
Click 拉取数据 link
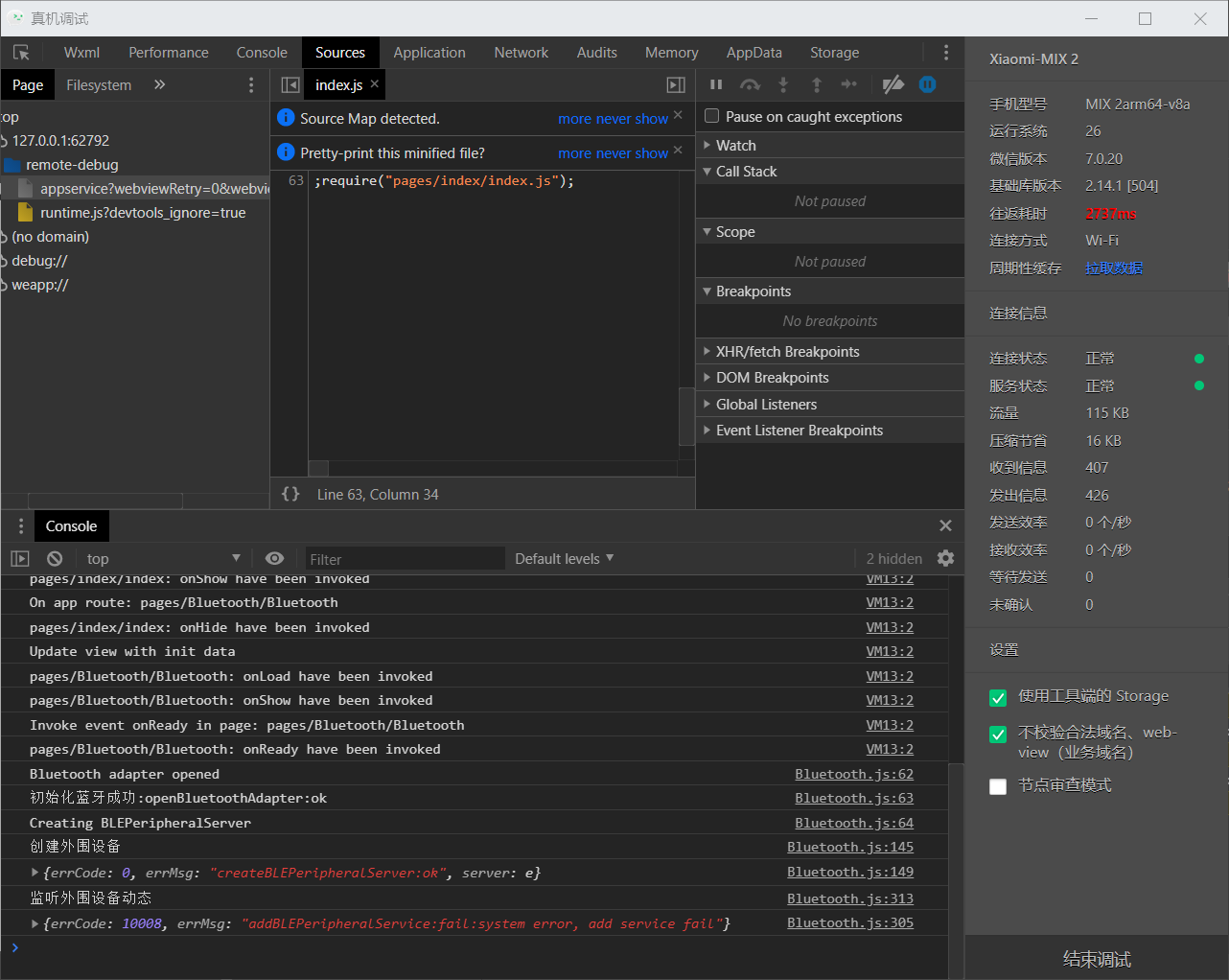click(1114, 268)
